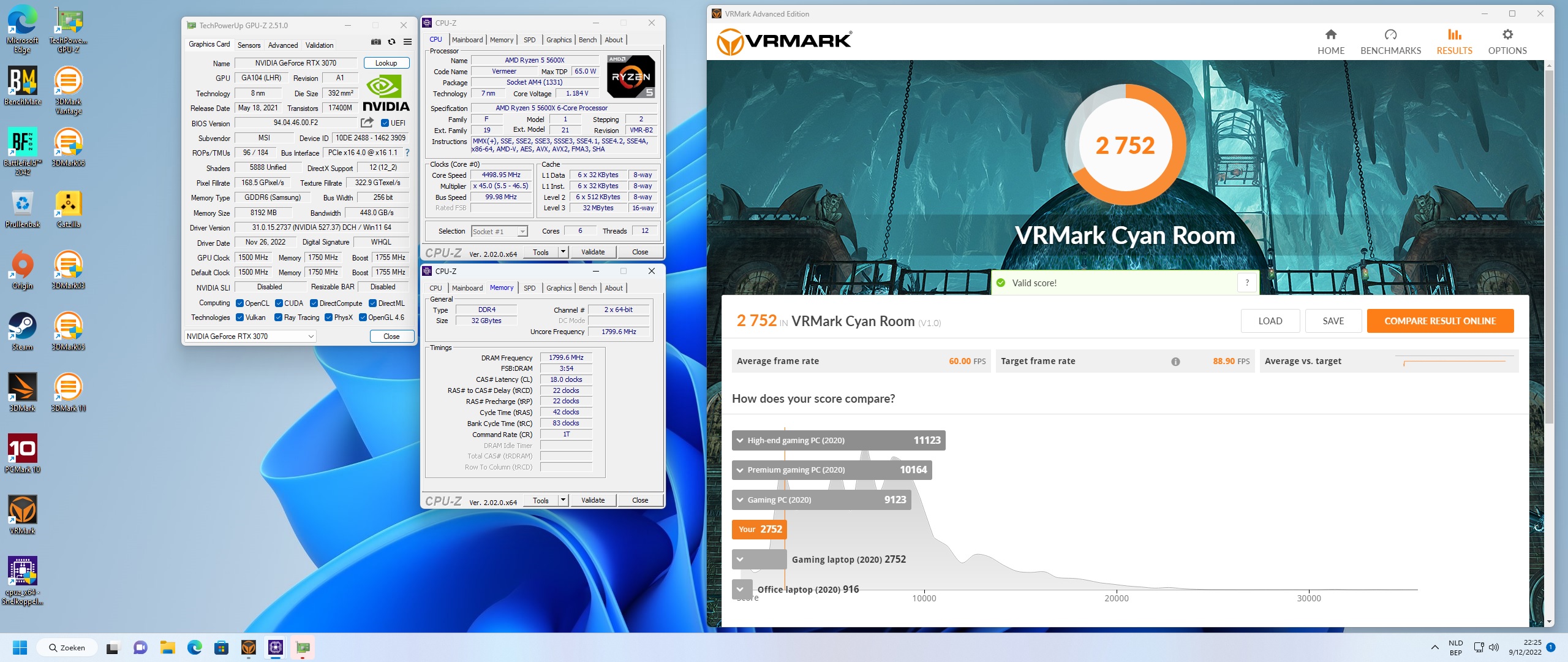Toggle the PhysX checkbox
The width and height of the screenshot is (1568, 662).
[x=328, y=318]
